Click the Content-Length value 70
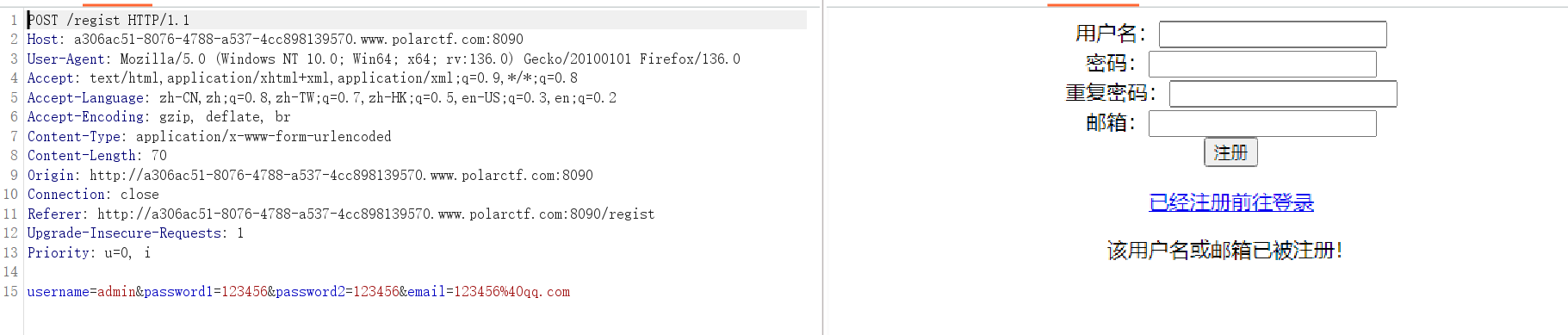1568x335 pixels. click(x=159, y=156)
